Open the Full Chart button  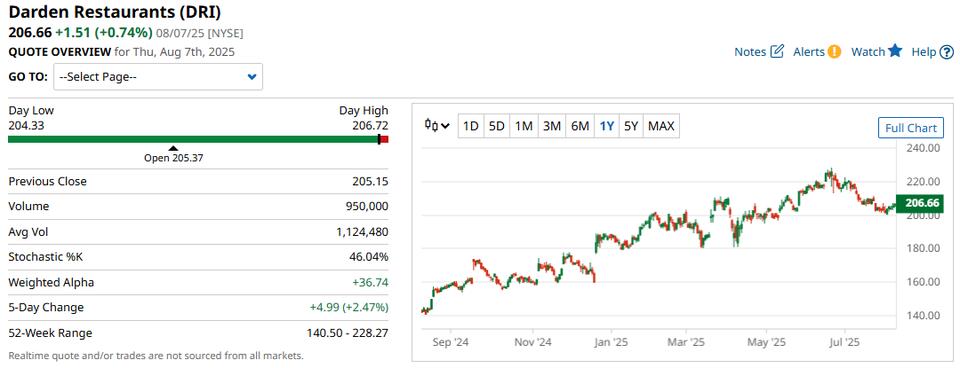coord(911,128)
